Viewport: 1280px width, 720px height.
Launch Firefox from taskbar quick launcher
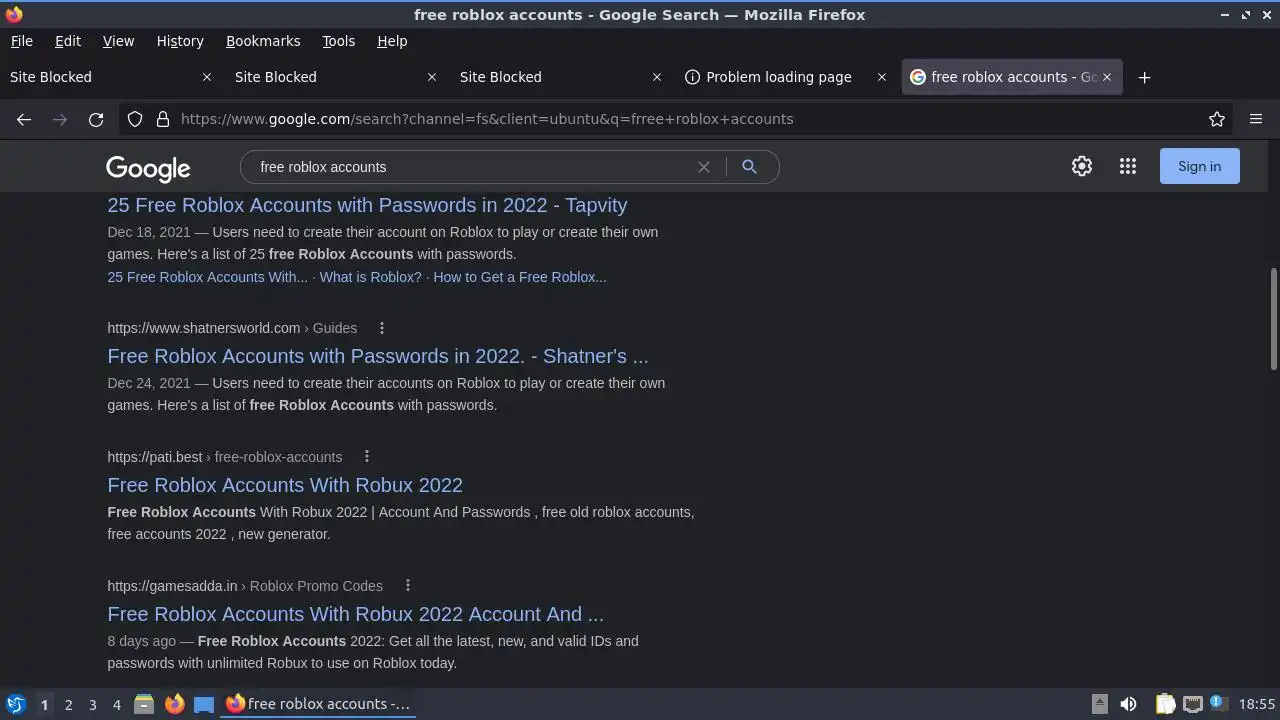(174, 704)
